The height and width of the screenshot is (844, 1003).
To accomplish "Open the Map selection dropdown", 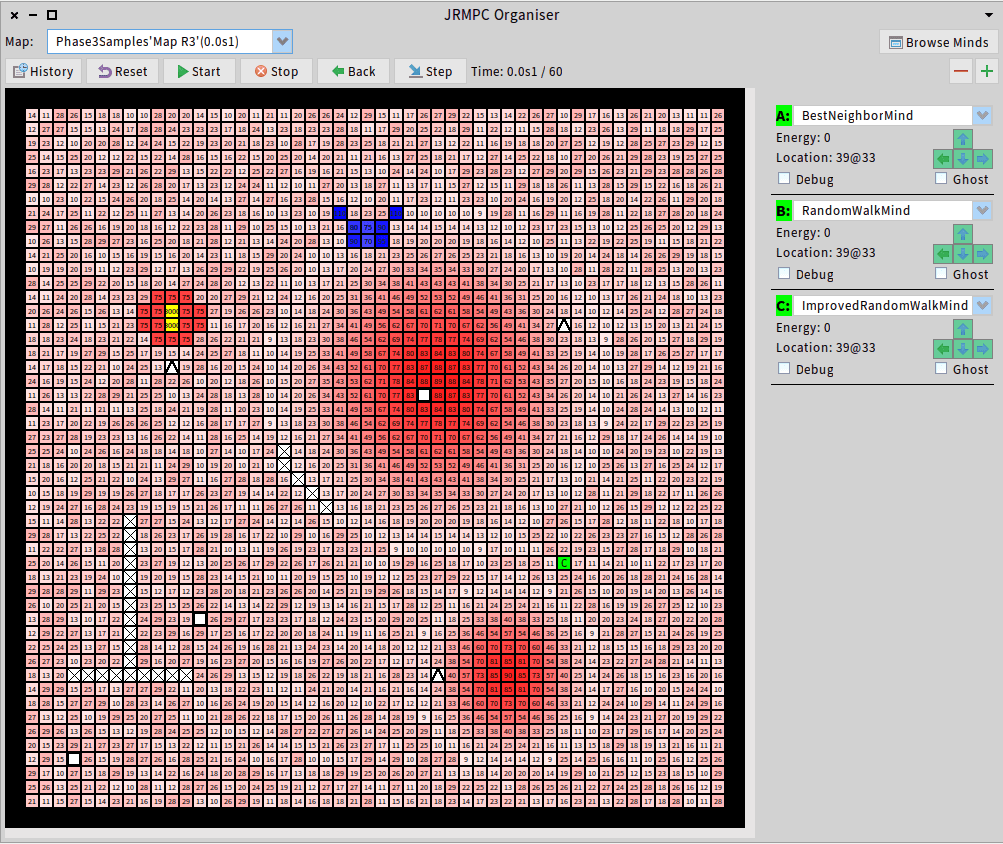I will (283, 41).
